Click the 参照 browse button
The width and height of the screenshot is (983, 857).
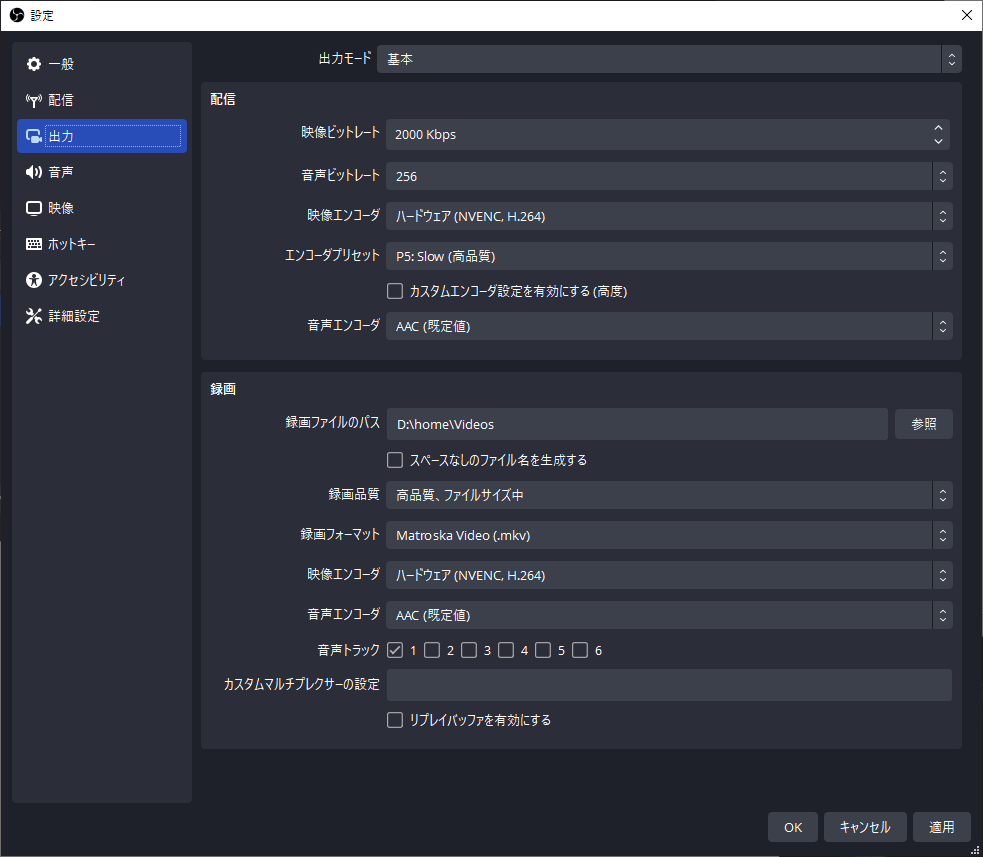pos(923,424)
